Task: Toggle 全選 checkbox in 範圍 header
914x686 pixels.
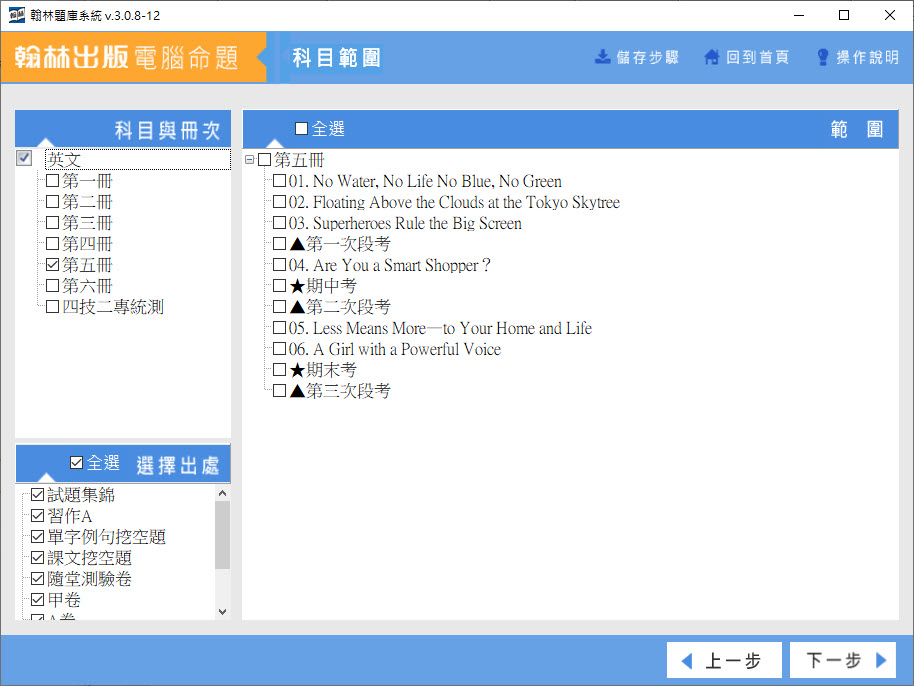Action: 302,129
